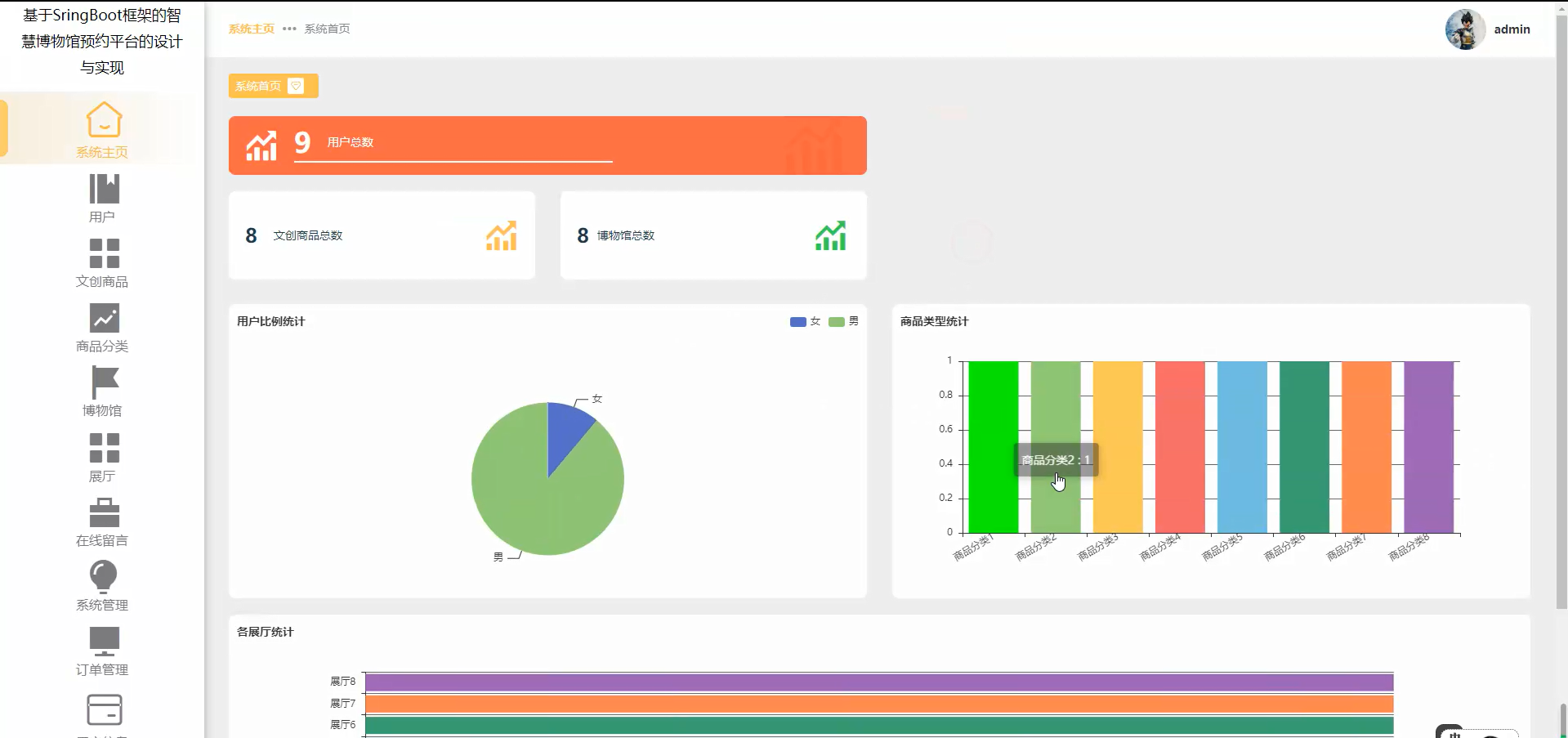Select the 文创商品 grid icon
1568x738 pixels.
tap(104, 253)
